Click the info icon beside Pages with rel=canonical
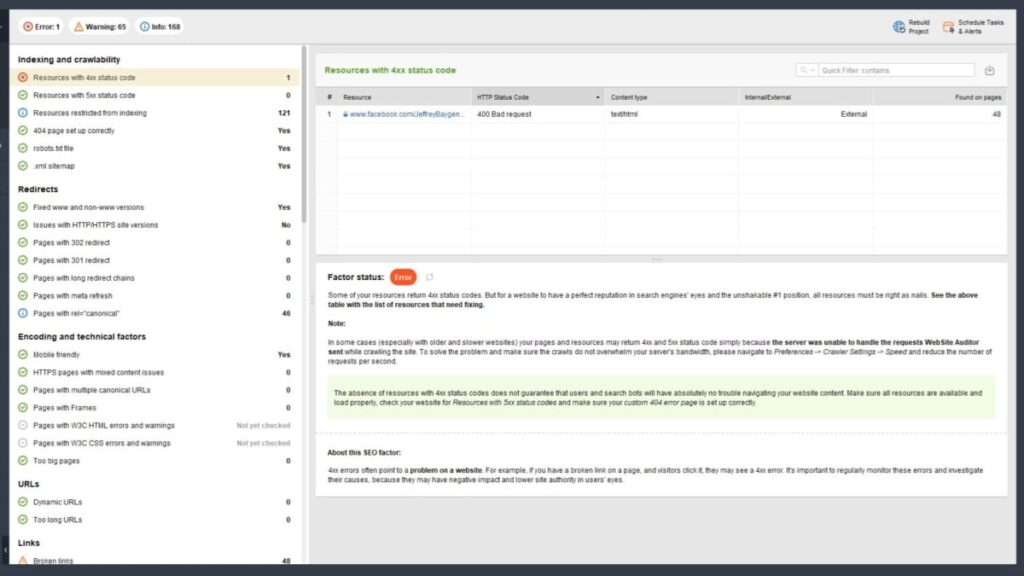Viewport: 1024px width, 576px height. point(23,313)
